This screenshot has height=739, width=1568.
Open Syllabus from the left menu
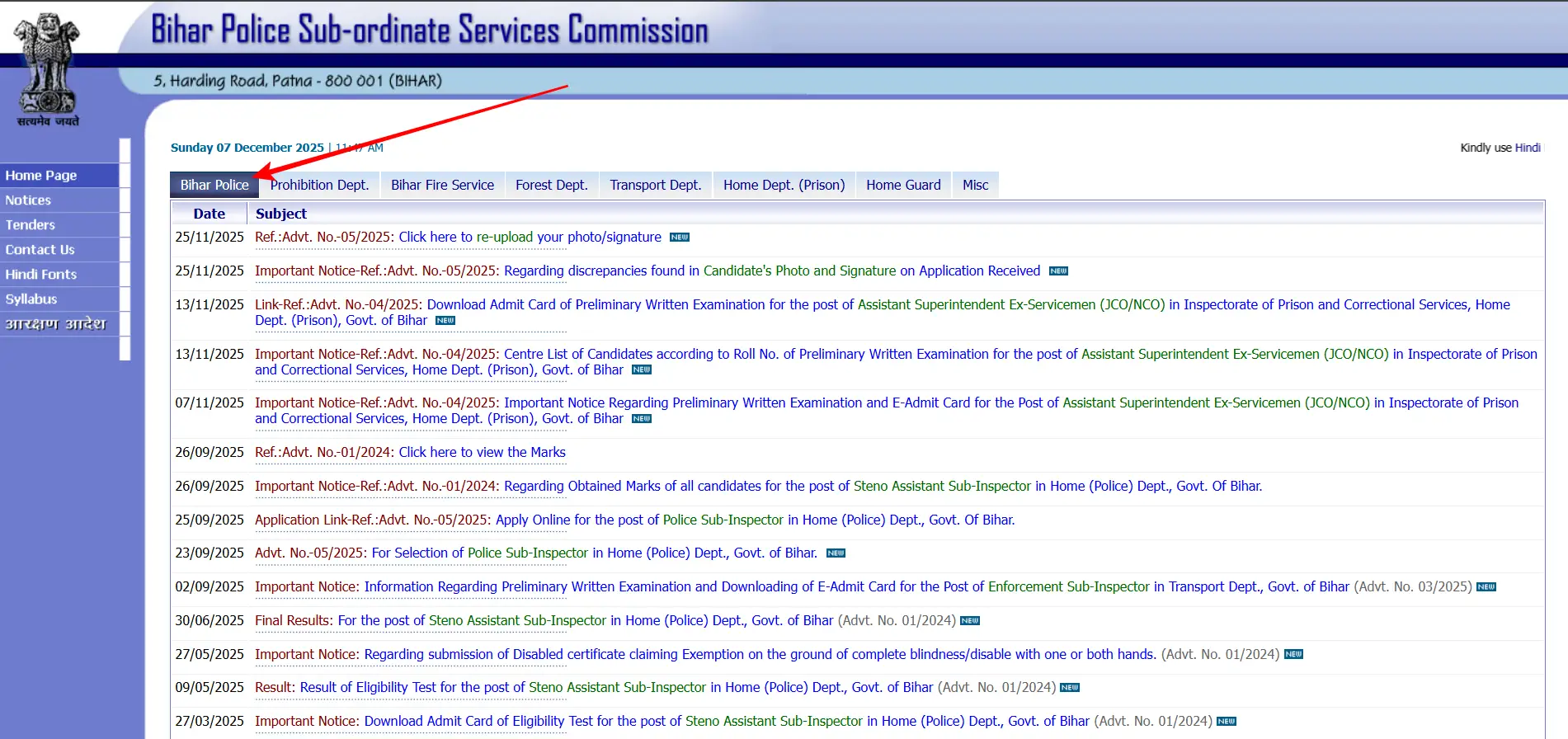(x=31, y=299)
